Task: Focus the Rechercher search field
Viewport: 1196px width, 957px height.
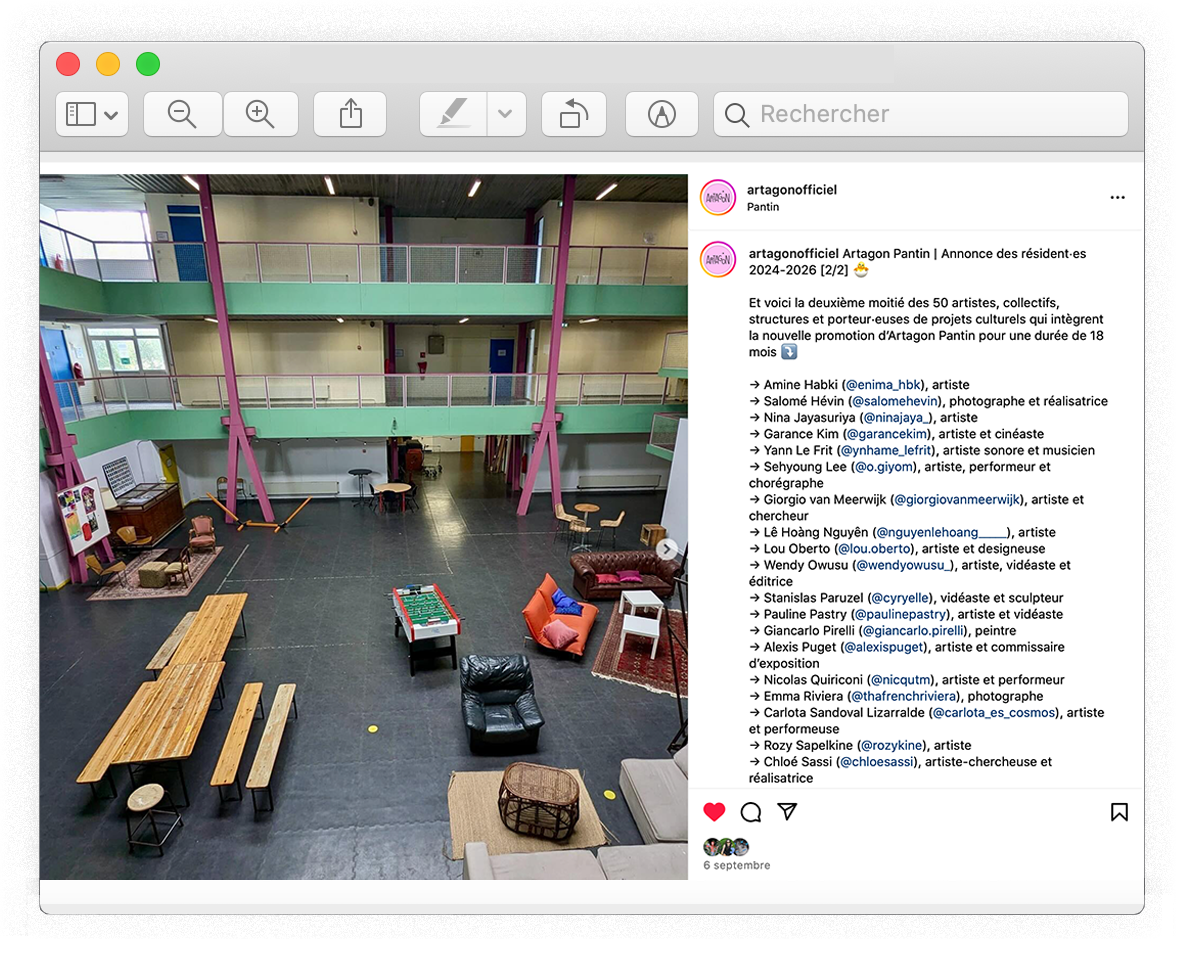Action: click(x=921, y=114)
